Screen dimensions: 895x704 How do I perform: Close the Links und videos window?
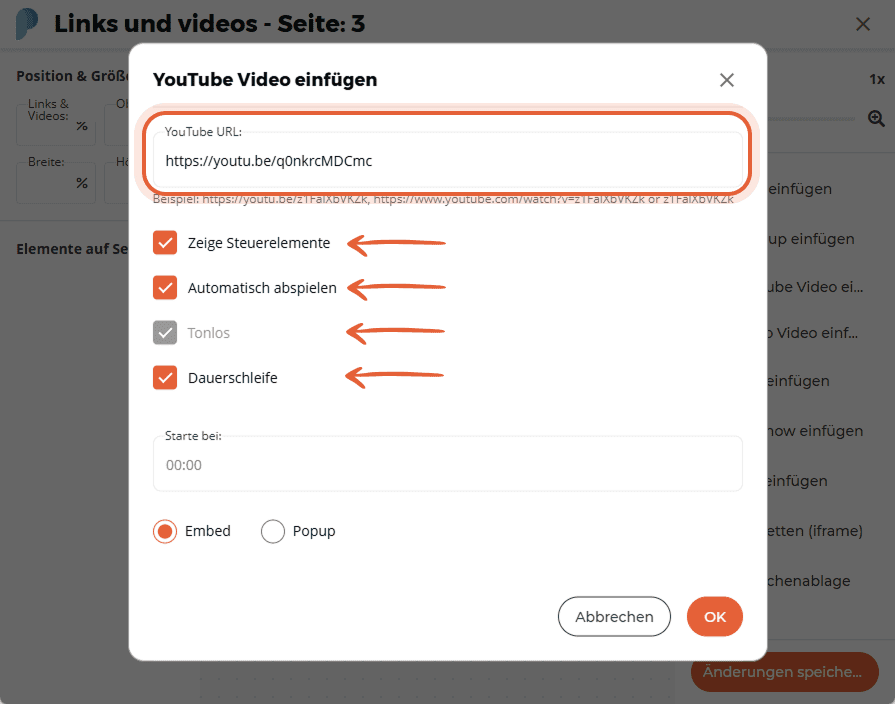point(862,24)
